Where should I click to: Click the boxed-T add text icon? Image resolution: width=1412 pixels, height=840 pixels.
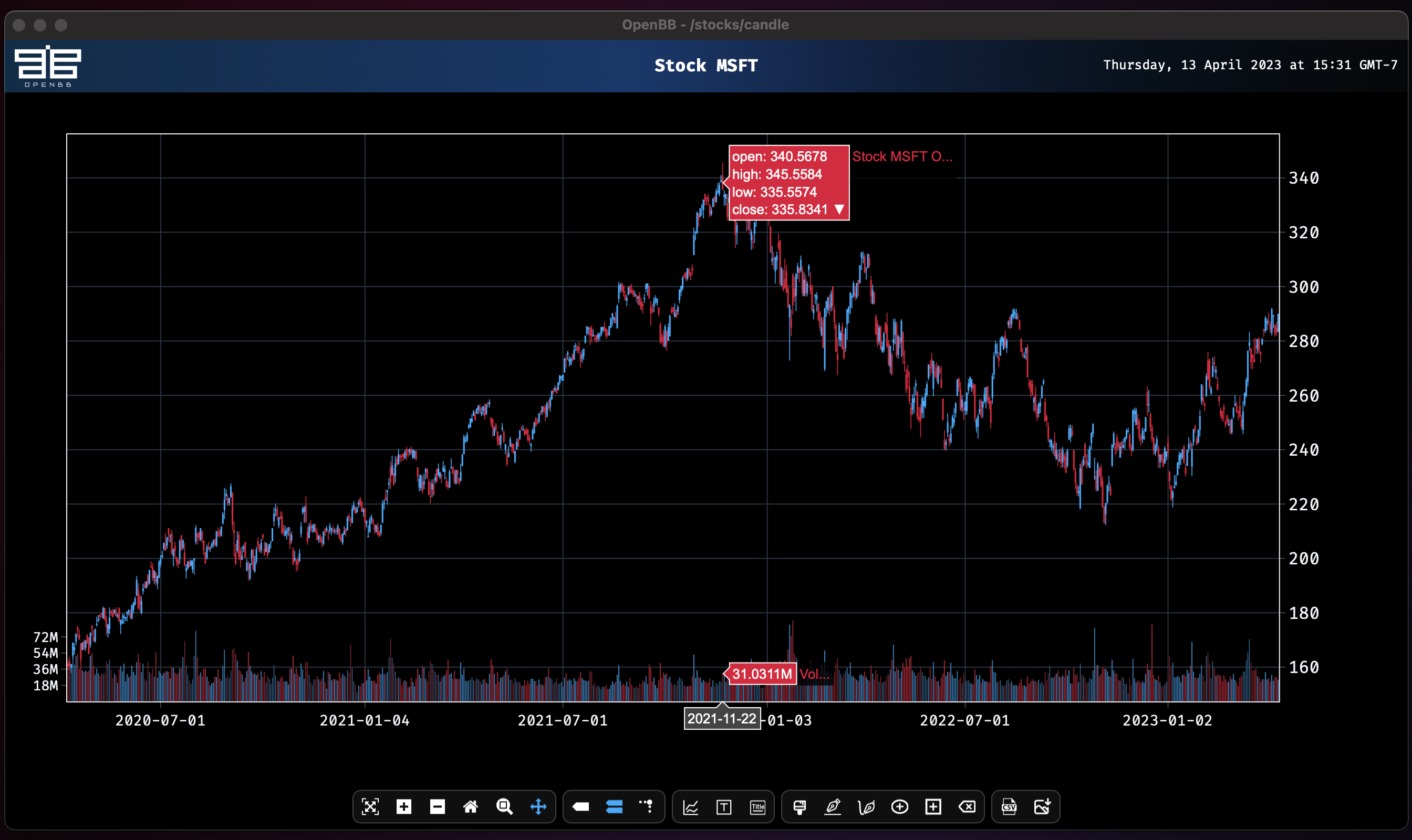click(x=724, y=807)
